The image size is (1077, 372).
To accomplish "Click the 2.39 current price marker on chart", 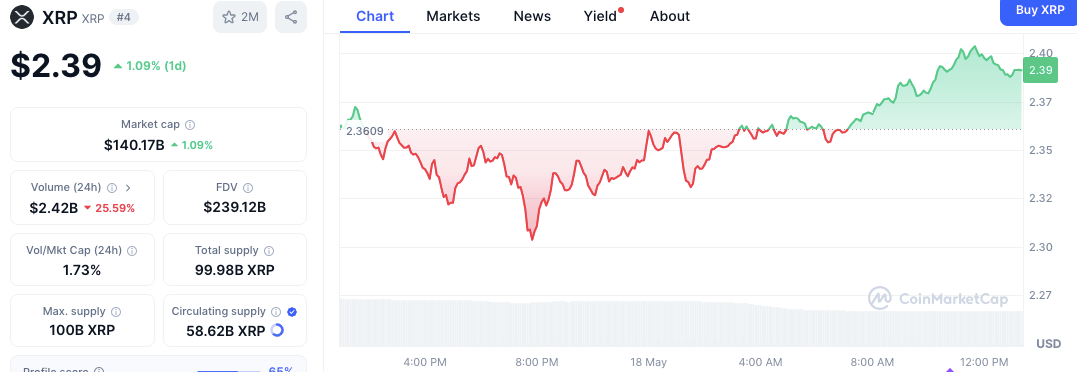I will pyautogui.click(x=1041, y=70).
